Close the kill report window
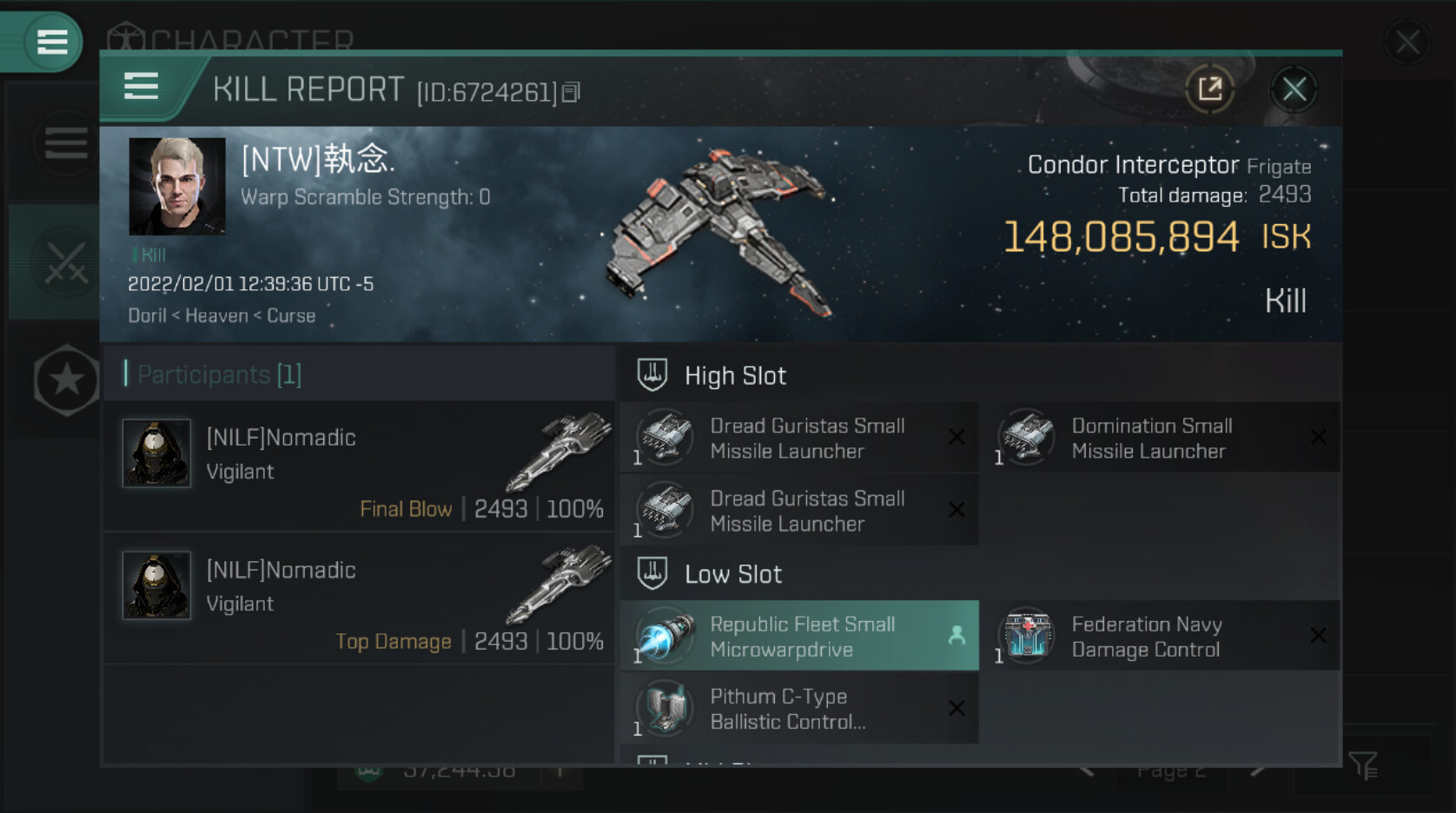 coord(1294,89)
